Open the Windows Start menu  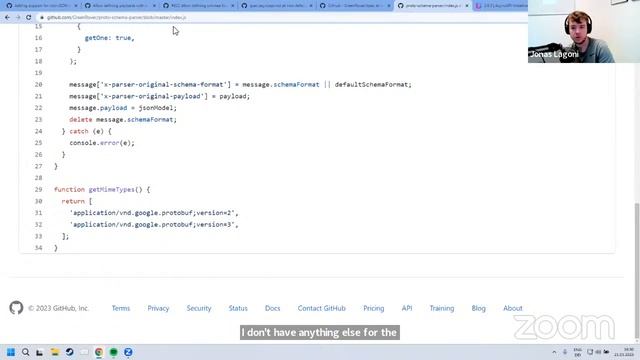tap(11, 352)
